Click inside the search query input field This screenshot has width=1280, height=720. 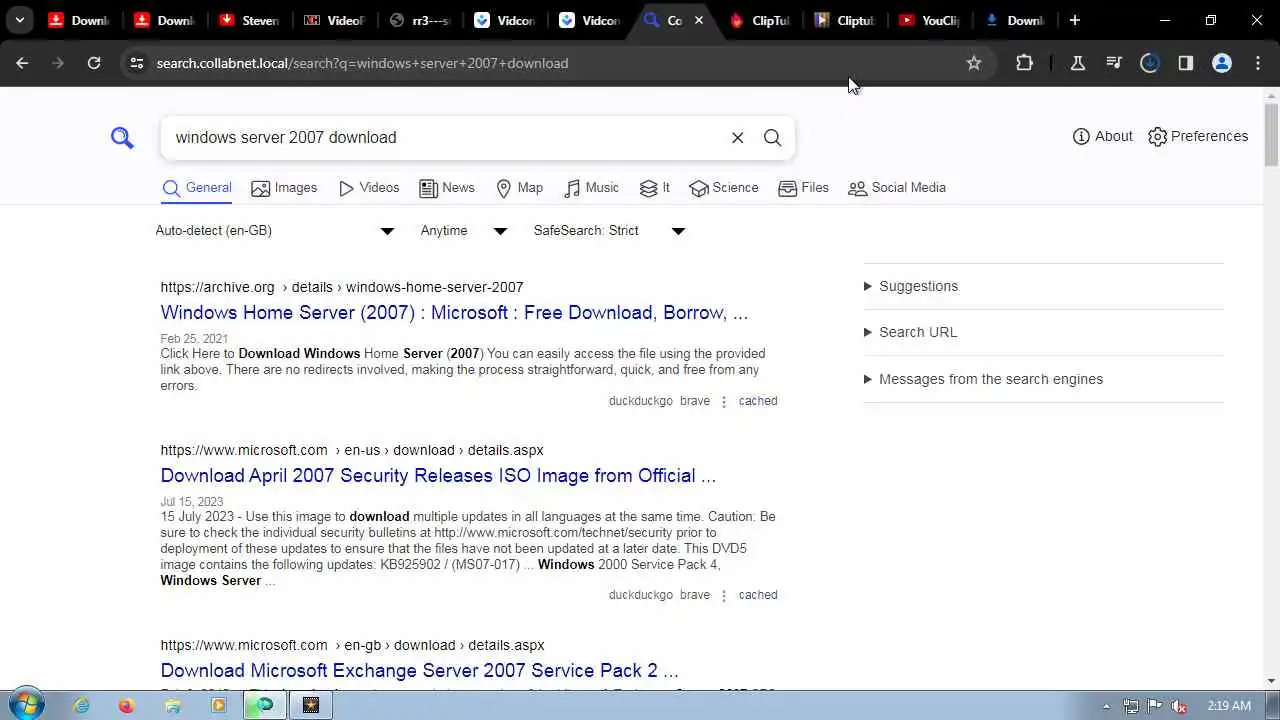pos(445,137)
